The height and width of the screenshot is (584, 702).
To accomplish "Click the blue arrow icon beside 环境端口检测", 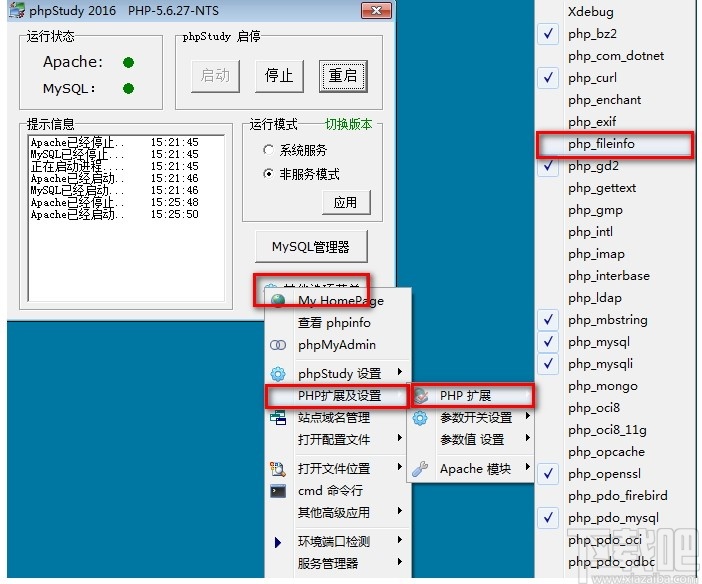I will [x=278, y=542].
